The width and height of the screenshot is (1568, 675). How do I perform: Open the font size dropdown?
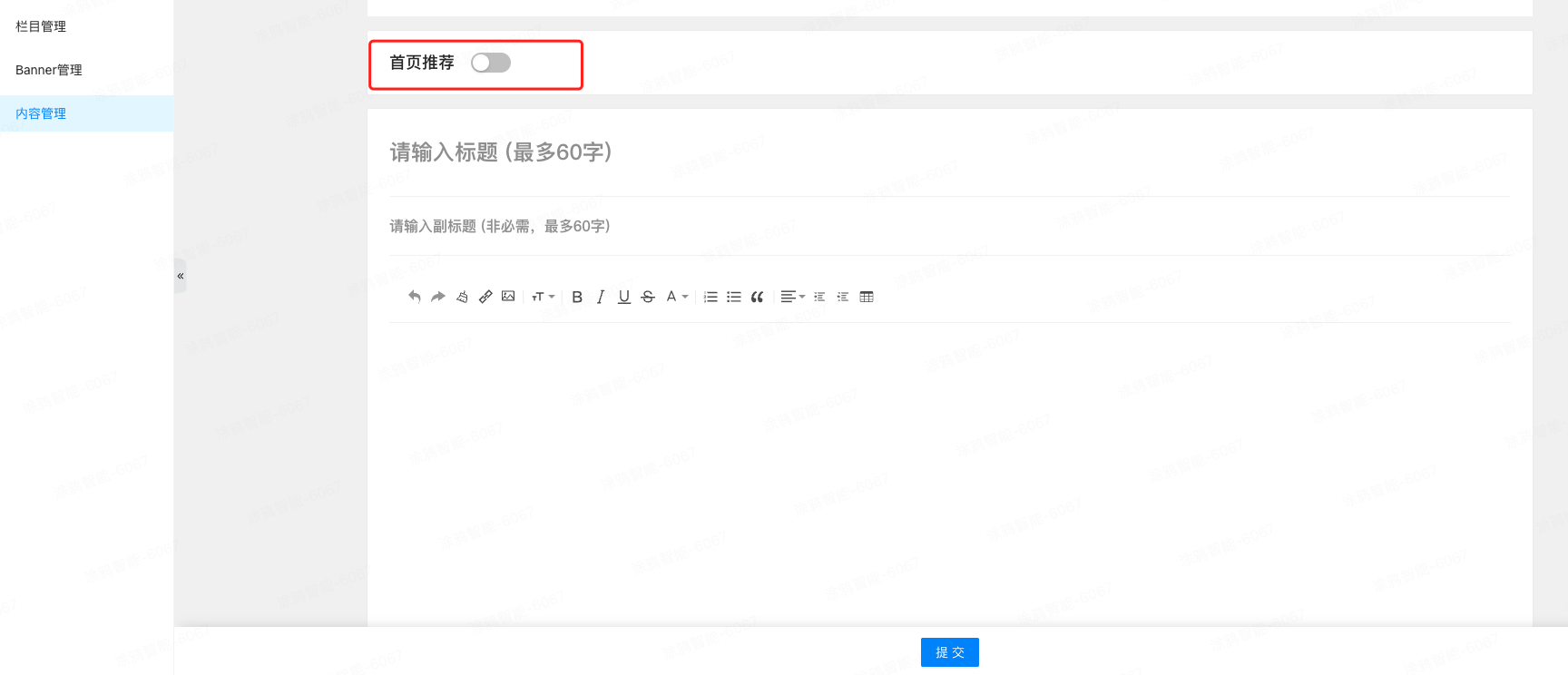coord(543,297)
